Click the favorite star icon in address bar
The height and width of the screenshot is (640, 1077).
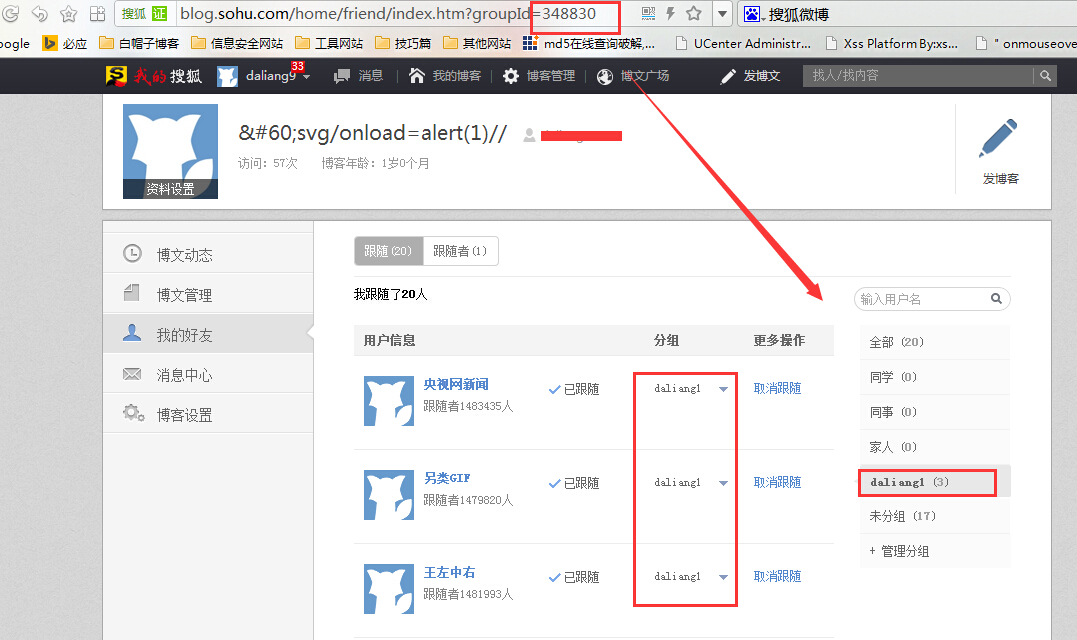click(694, 13)
